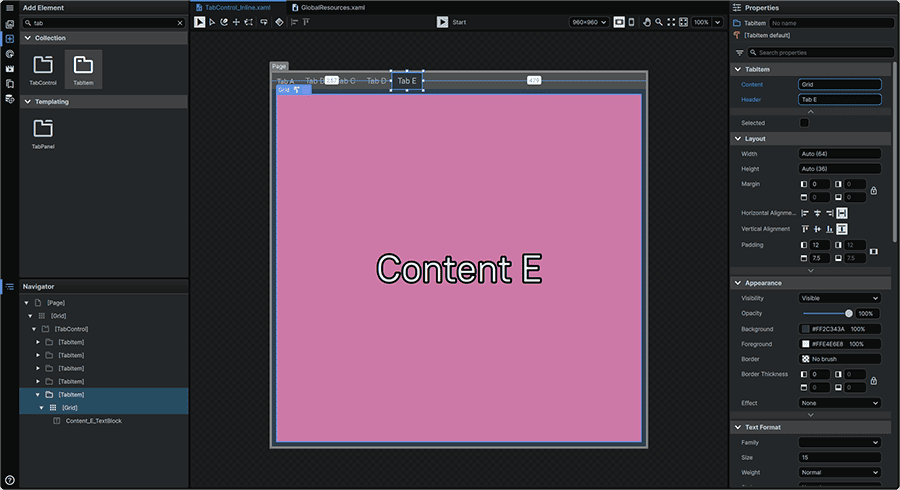This screenshot has width=900, height=490.
Task: Collapse the [TabControl] node in Navigator
Action: point(34,329)
